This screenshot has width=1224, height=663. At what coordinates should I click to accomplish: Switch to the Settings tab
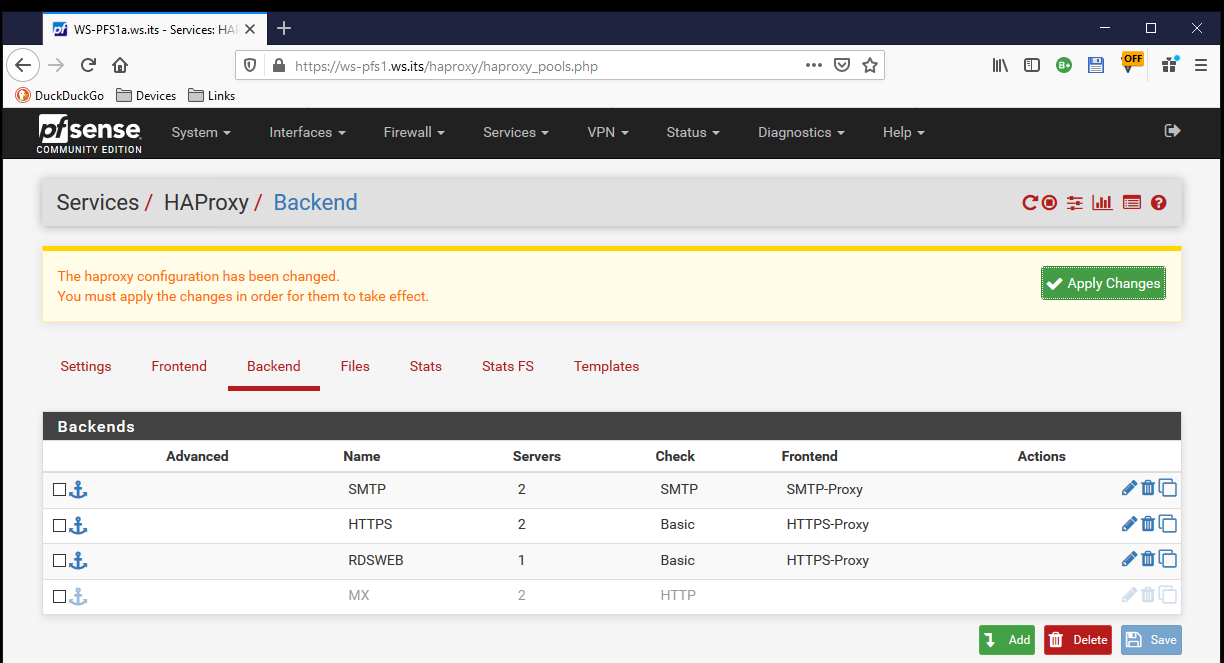[x=86, y=366]
